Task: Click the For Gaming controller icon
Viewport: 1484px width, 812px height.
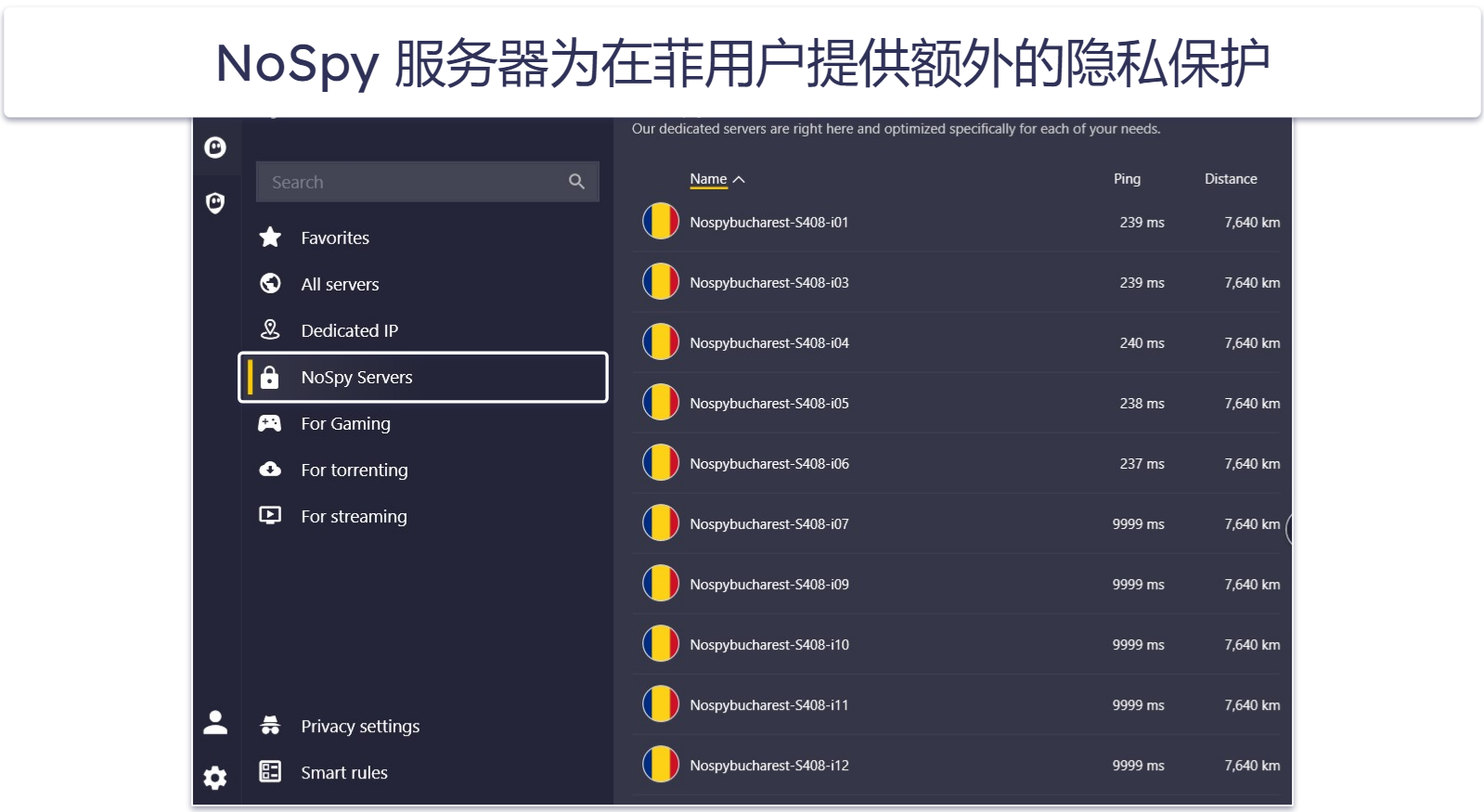Action: pyautogui.click(x=269, y=423)
